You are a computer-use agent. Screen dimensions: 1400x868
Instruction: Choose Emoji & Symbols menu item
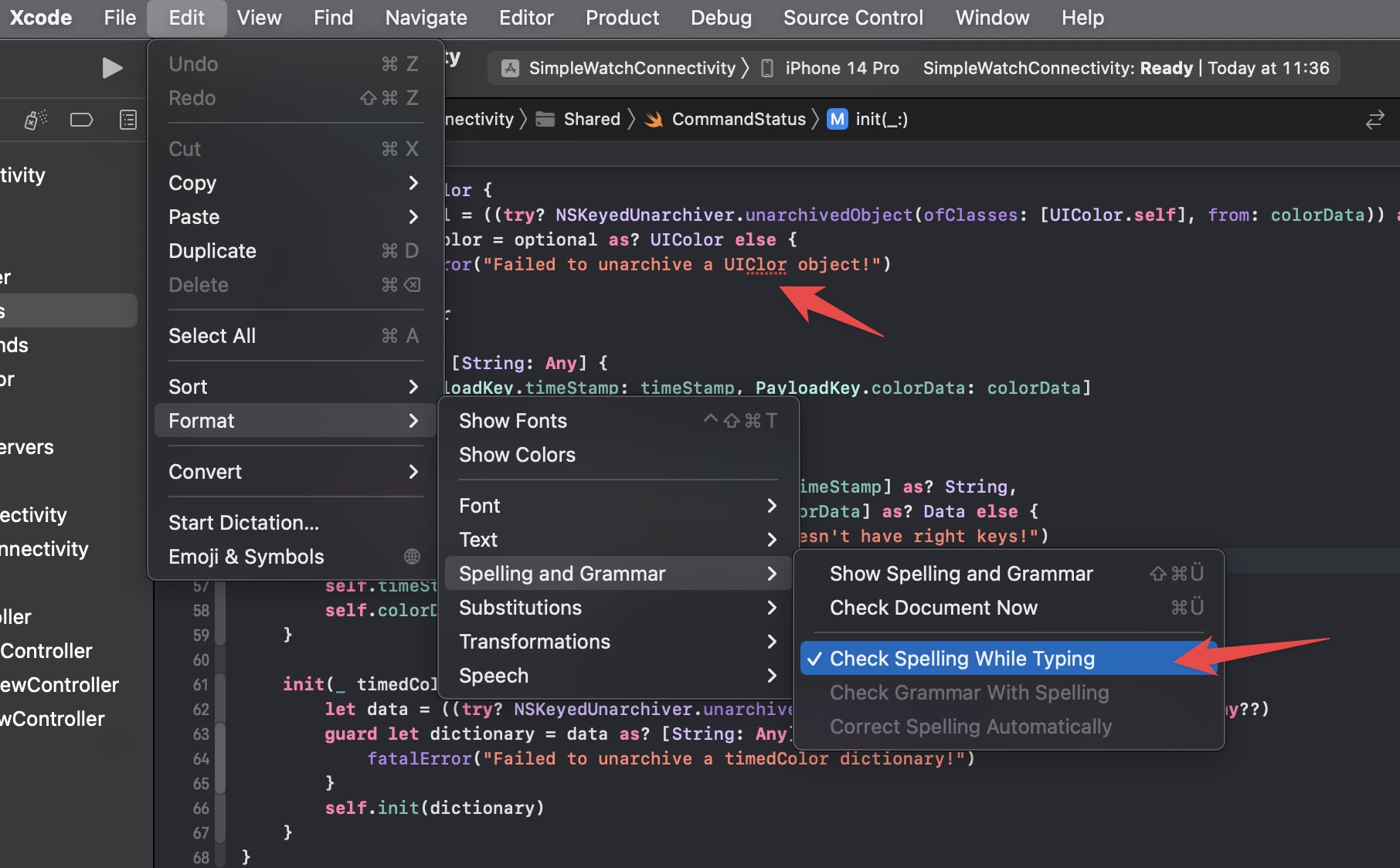294,556
